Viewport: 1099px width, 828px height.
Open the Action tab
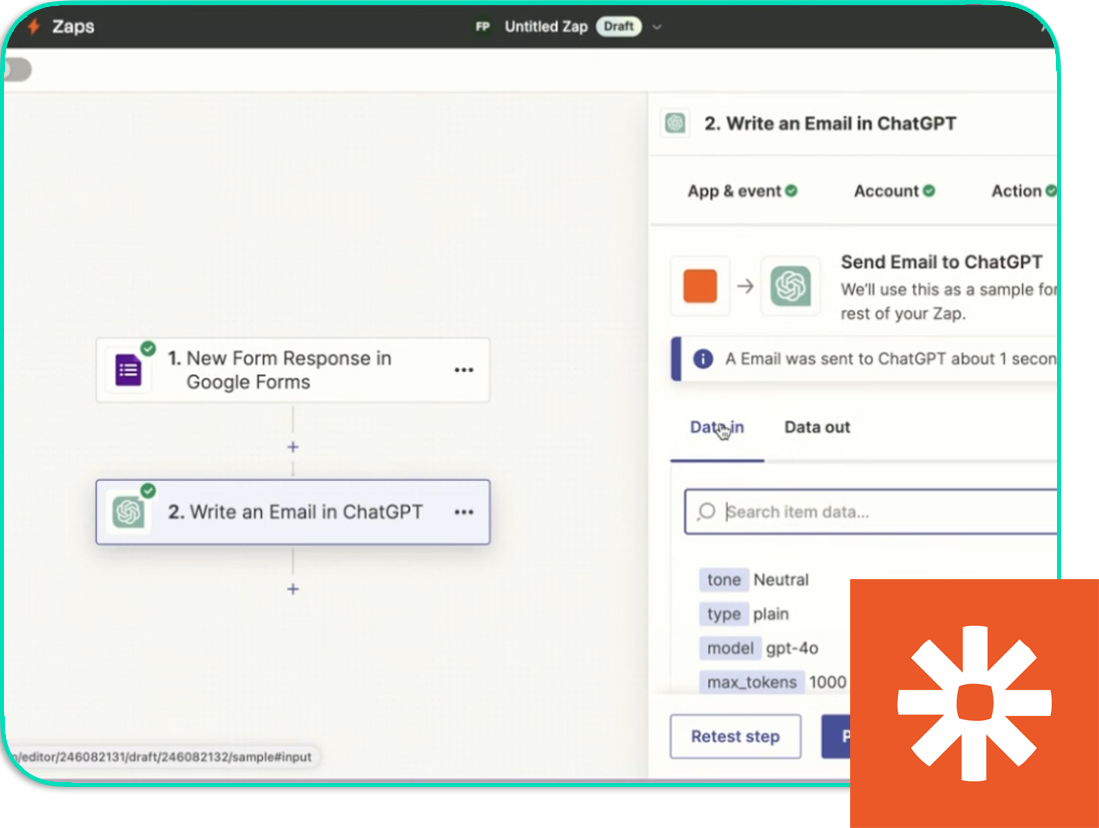coord(1023,191)
